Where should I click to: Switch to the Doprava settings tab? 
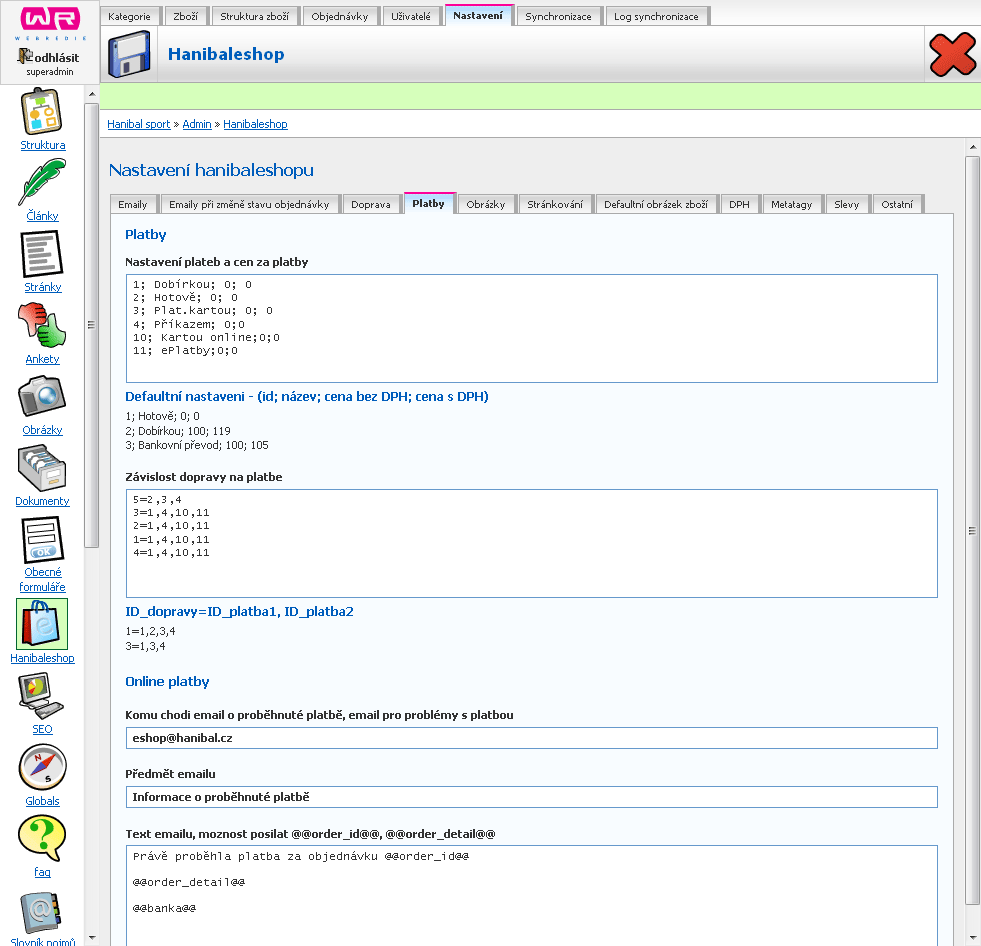click(x=371, y=205)
